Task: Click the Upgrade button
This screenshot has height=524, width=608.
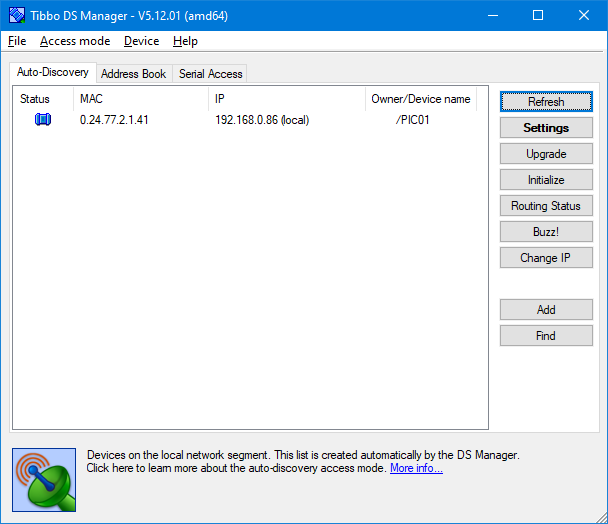Action: click(546, 154)
